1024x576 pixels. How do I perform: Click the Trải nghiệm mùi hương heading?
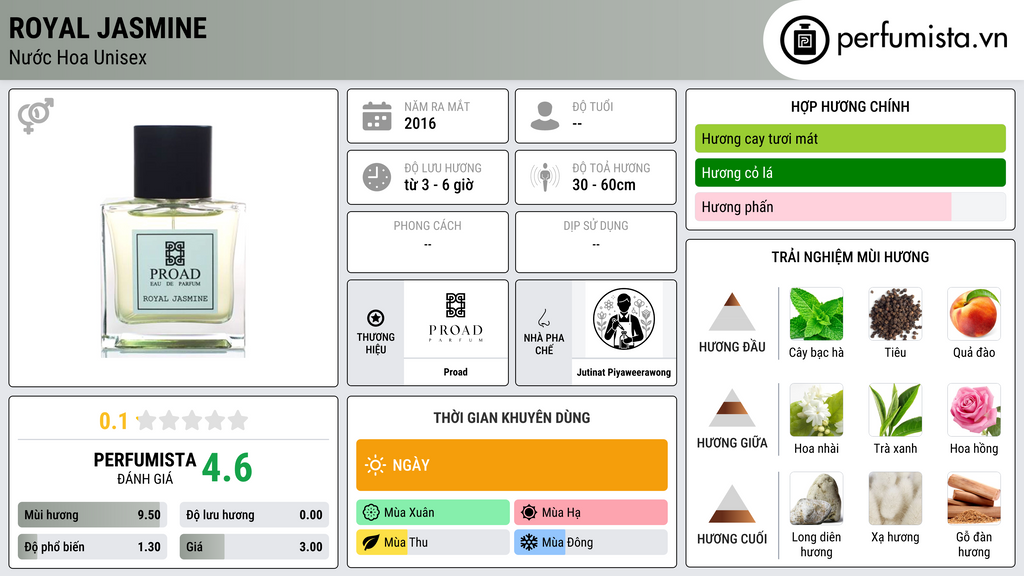point(850,257)
